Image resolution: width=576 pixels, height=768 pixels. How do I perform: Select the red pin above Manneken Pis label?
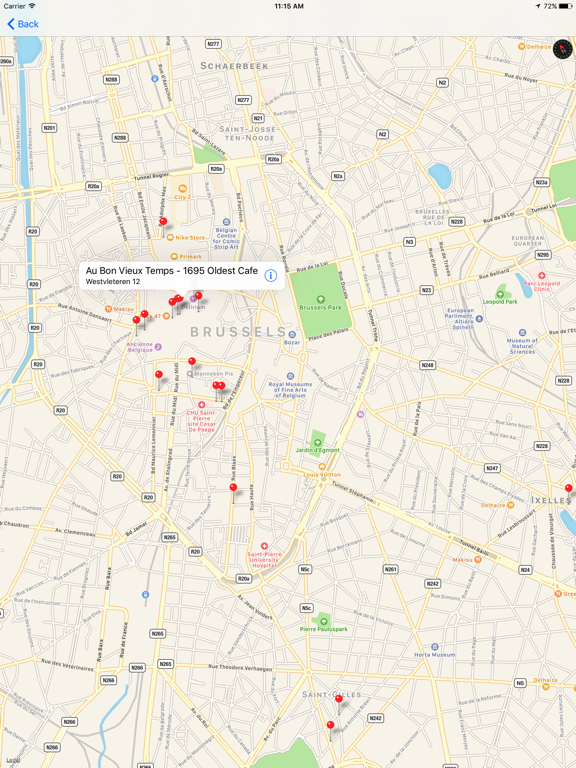coord(192,361)
